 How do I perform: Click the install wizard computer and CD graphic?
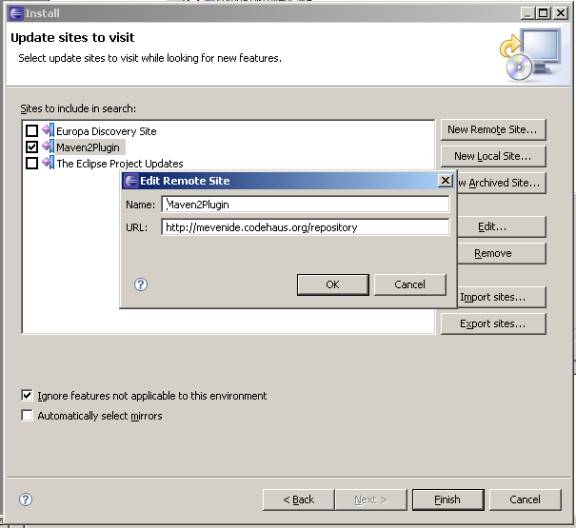coord(530,54)
